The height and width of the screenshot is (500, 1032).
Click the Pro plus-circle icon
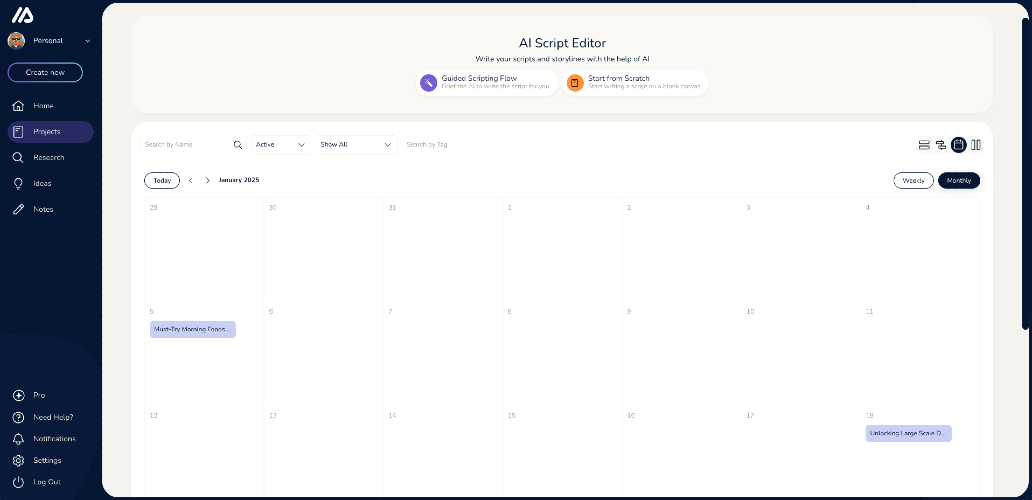click(x=18, y=395)
